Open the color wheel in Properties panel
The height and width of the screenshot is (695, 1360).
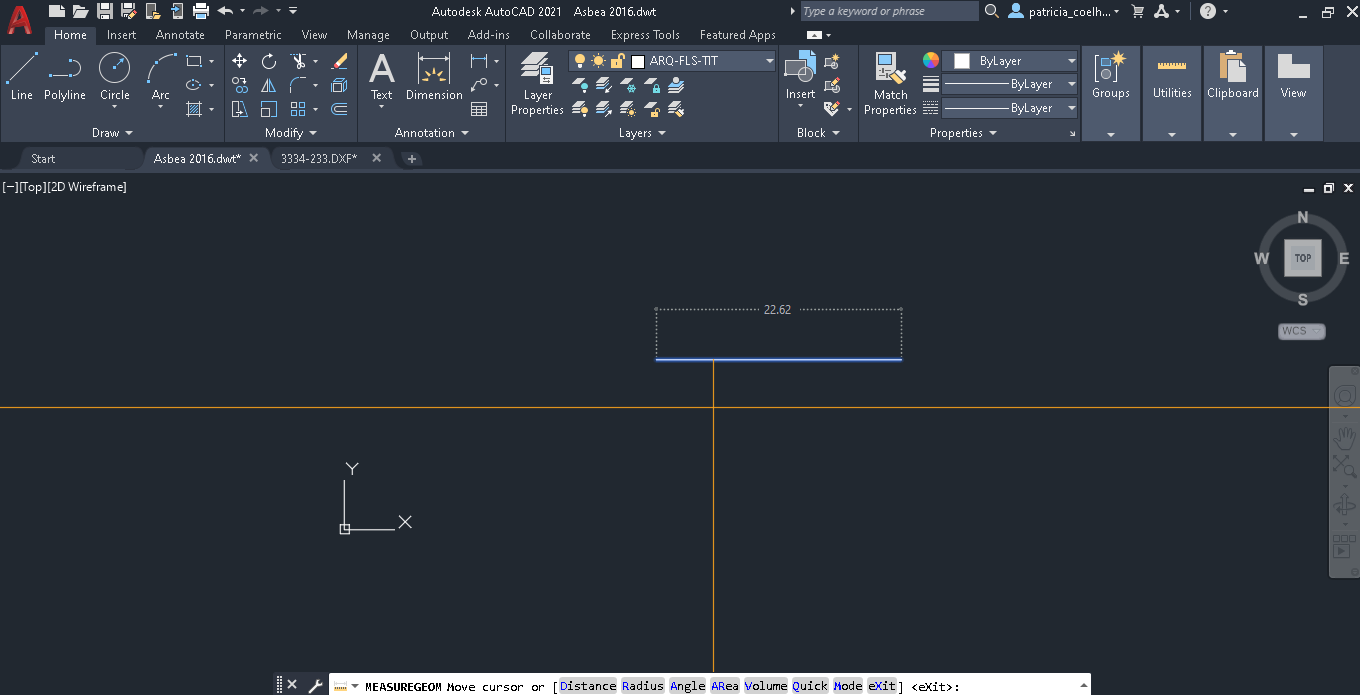[930, 59]
